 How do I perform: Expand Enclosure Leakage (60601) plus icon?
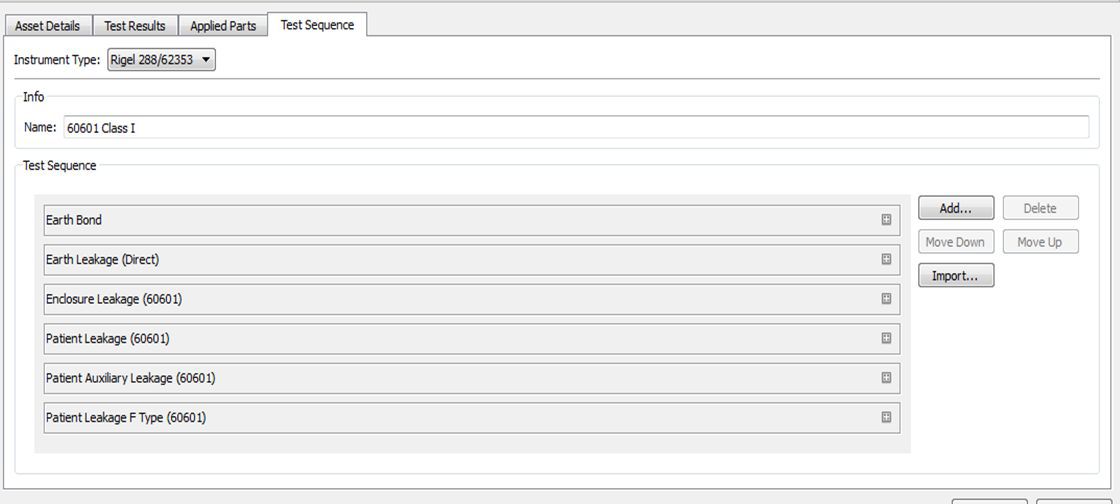[886, 299]
